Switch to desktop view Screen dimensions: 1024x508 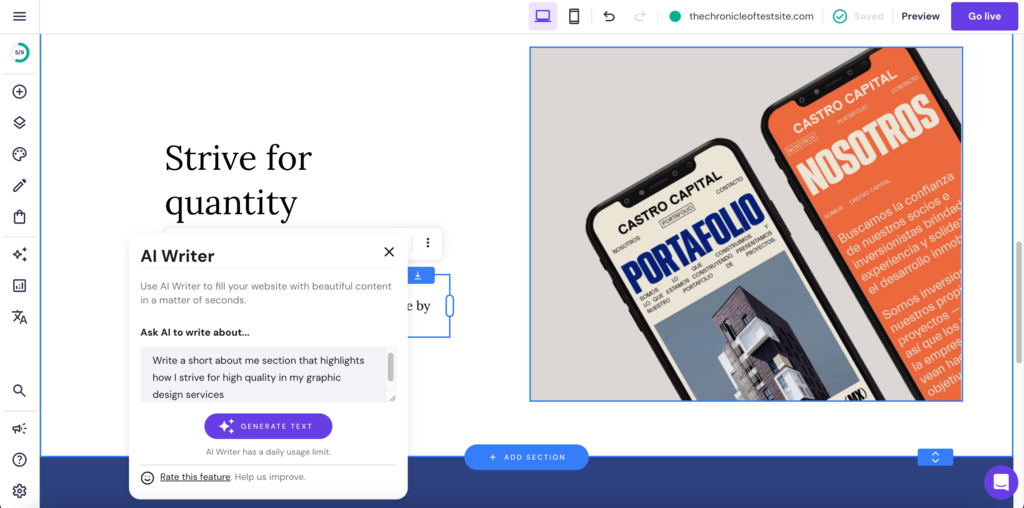point(543,16)
